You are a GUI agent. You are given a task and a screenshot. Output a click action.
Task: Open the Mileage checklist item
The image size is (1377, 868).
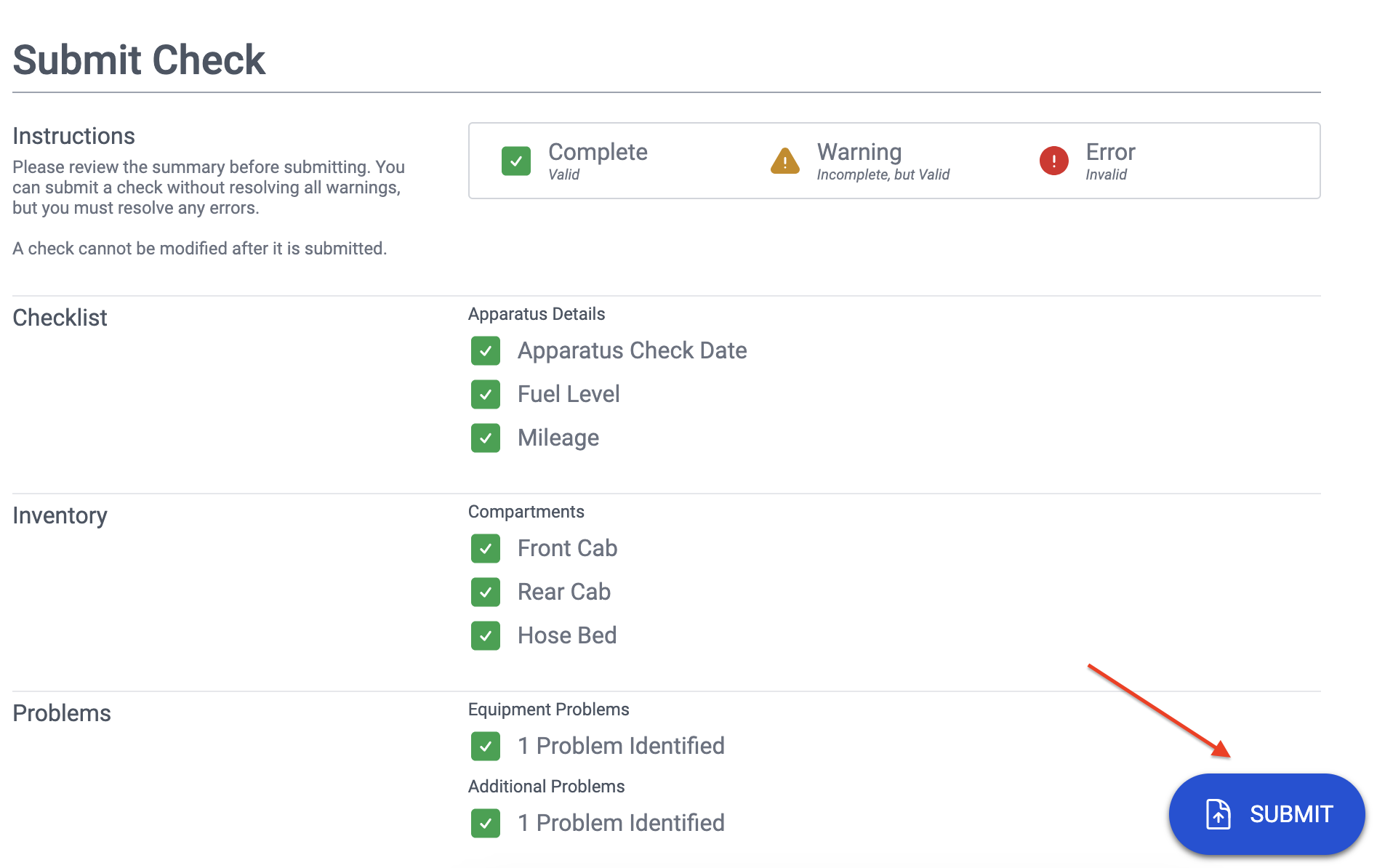click(x=558, y=438)
